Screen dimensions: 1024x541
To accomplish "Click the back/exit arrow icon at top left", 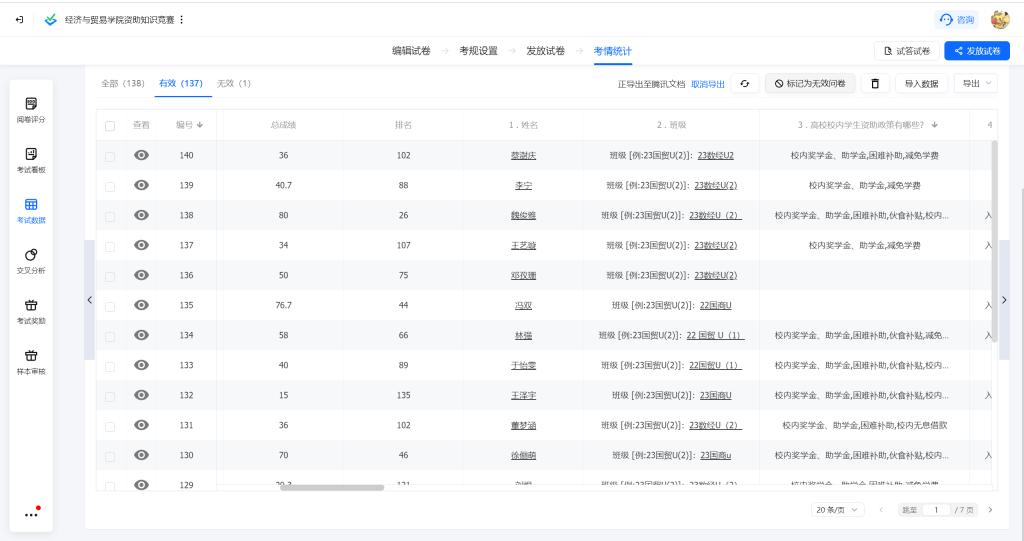I will [x=20, y=20].
